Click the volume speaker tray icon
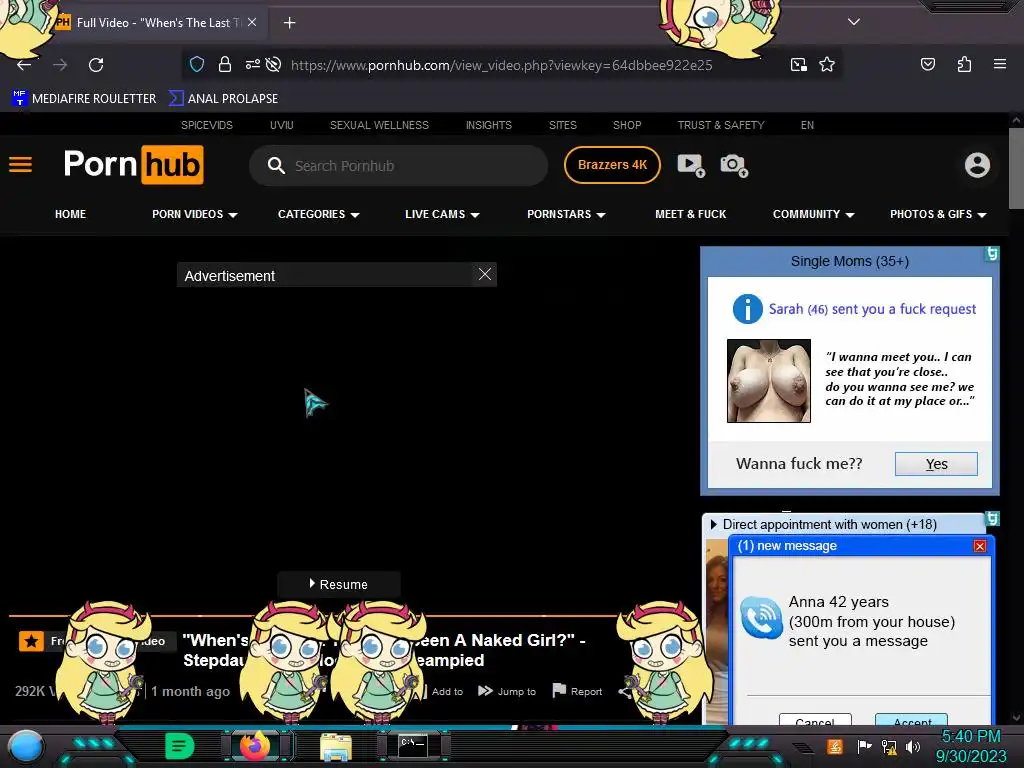 (x=912, y=746)
